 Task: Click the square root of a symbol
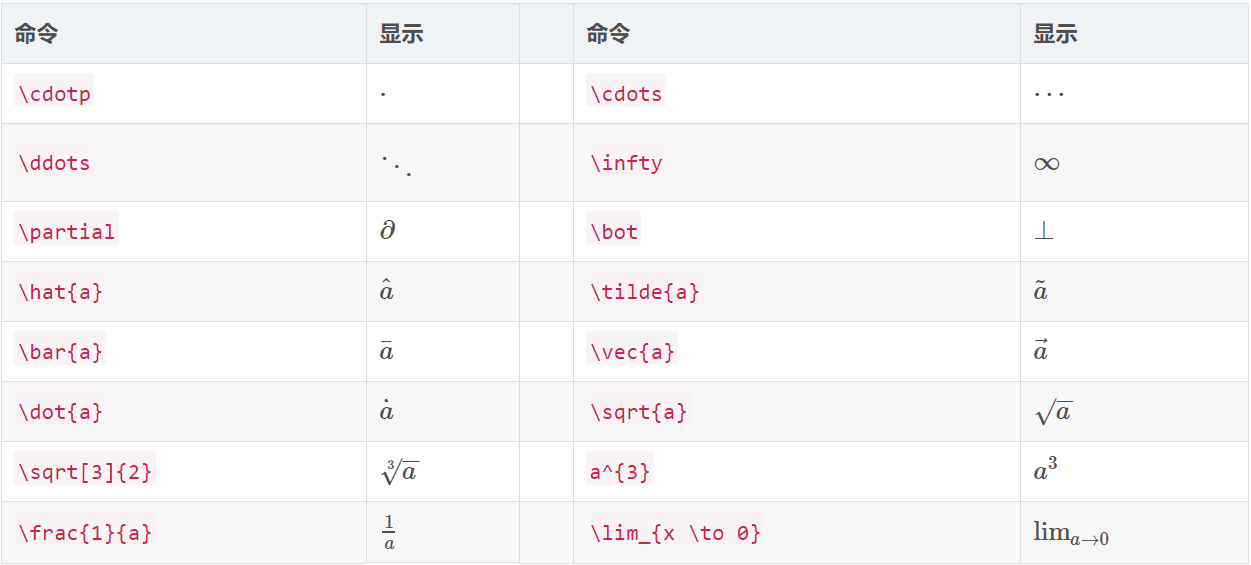tap(1053, 411)
